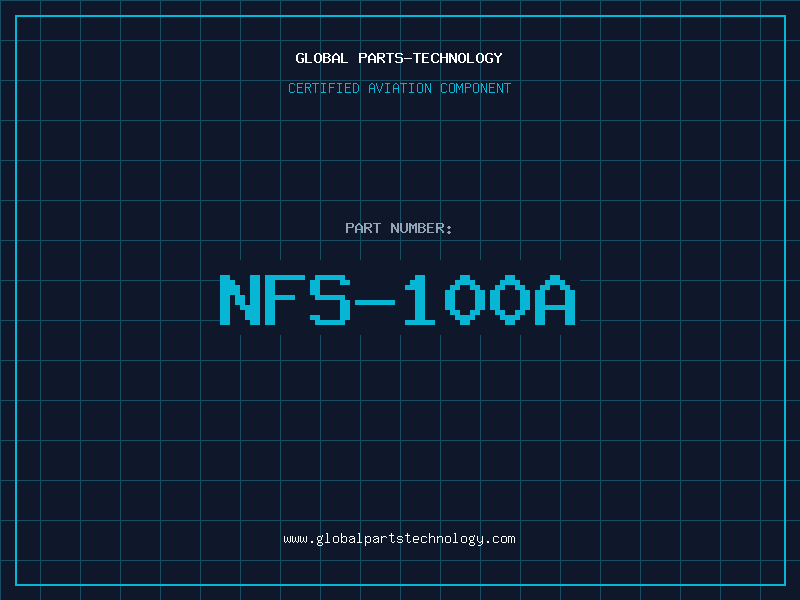Click the digit 1 in the part number

click(x=422, y=300)
